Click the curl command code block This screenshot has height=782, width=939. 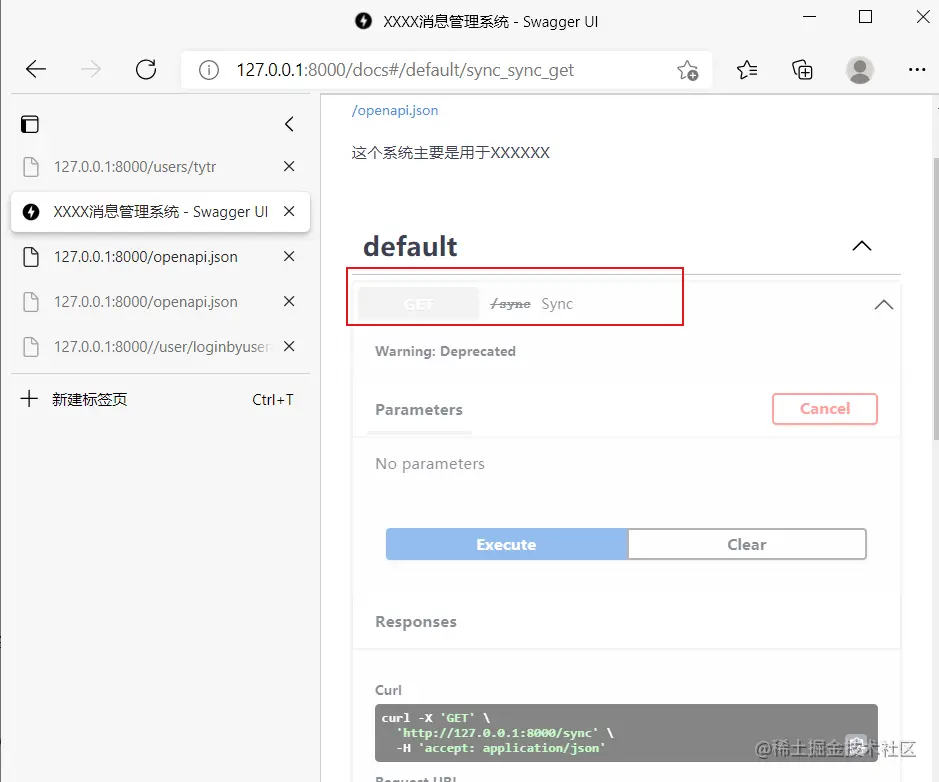[626, 733]
